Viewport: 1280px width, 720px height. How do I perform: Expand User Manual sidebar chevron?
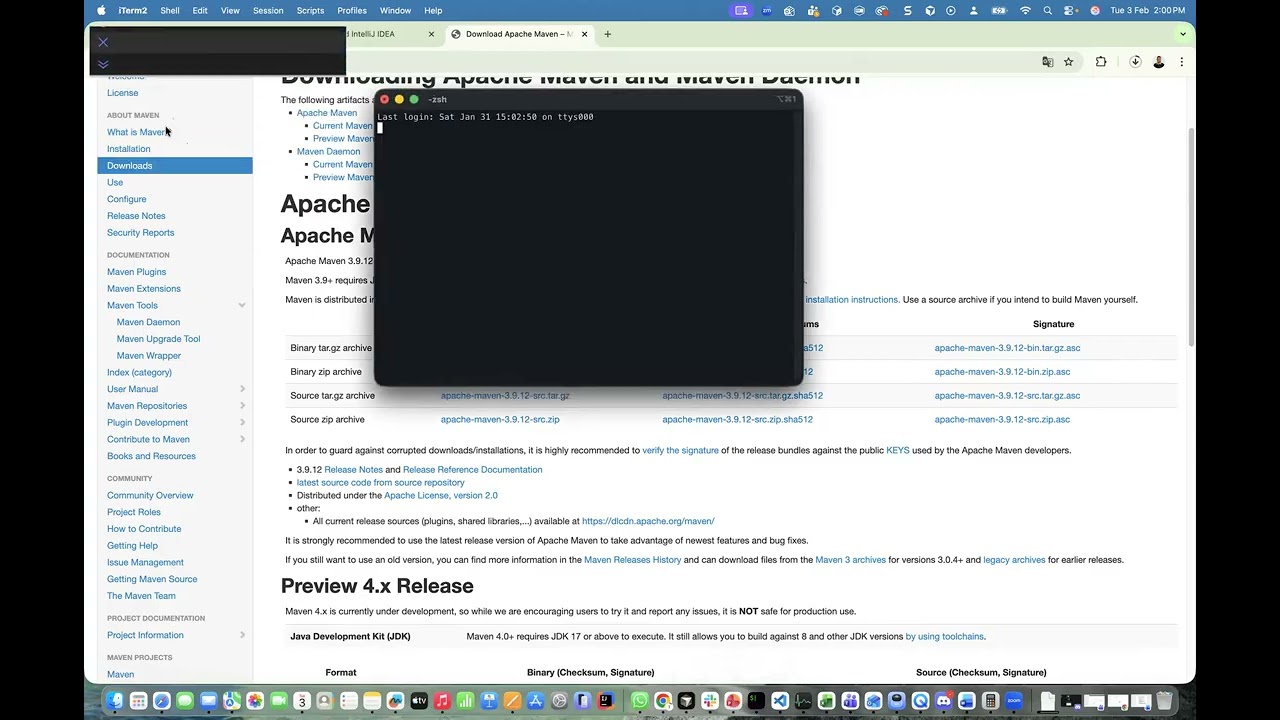coord(242,389)
